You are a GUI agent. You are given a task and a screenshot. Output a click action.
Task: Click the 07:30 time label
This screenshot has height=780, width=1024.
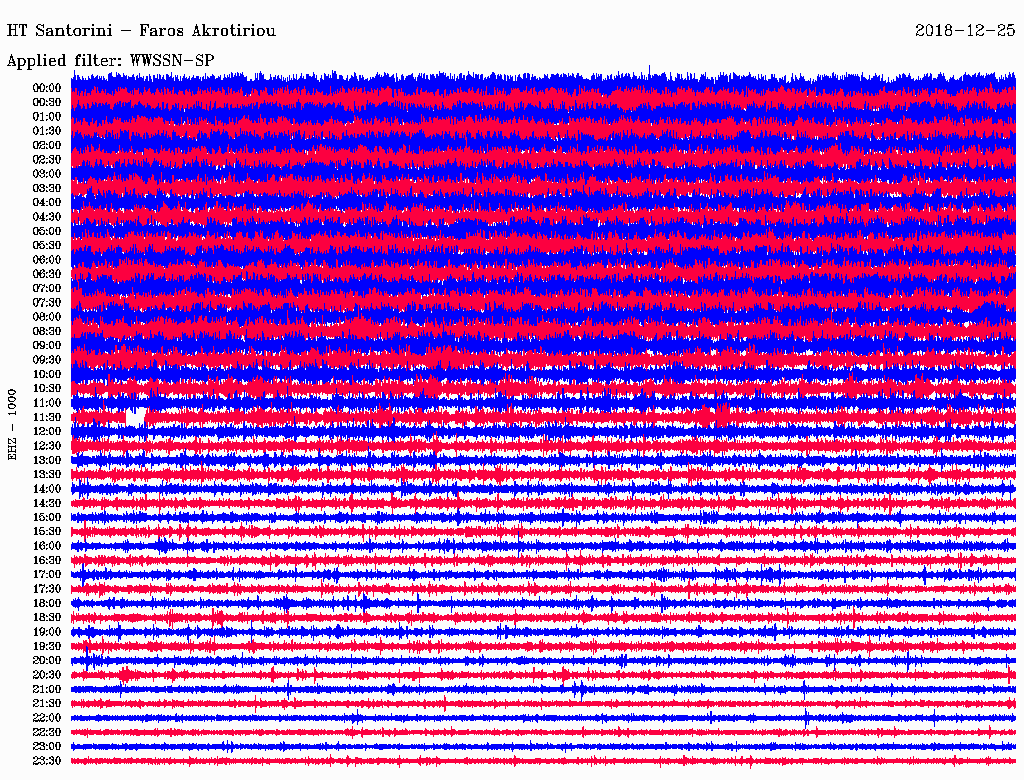coord(47,303)
